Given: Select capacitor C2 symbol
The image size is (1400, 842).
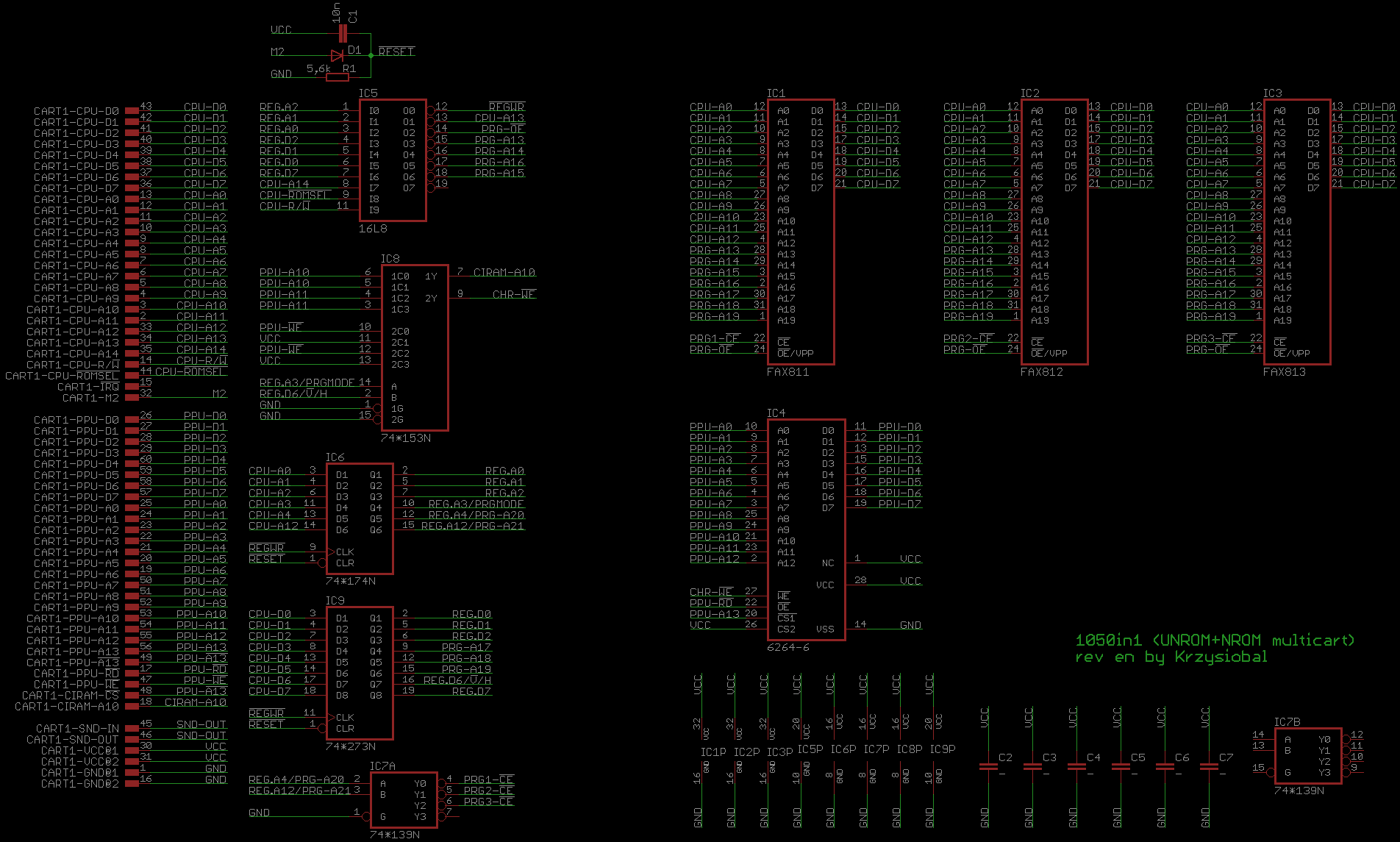Looking at the screenshot, I should tap(988, 767).
